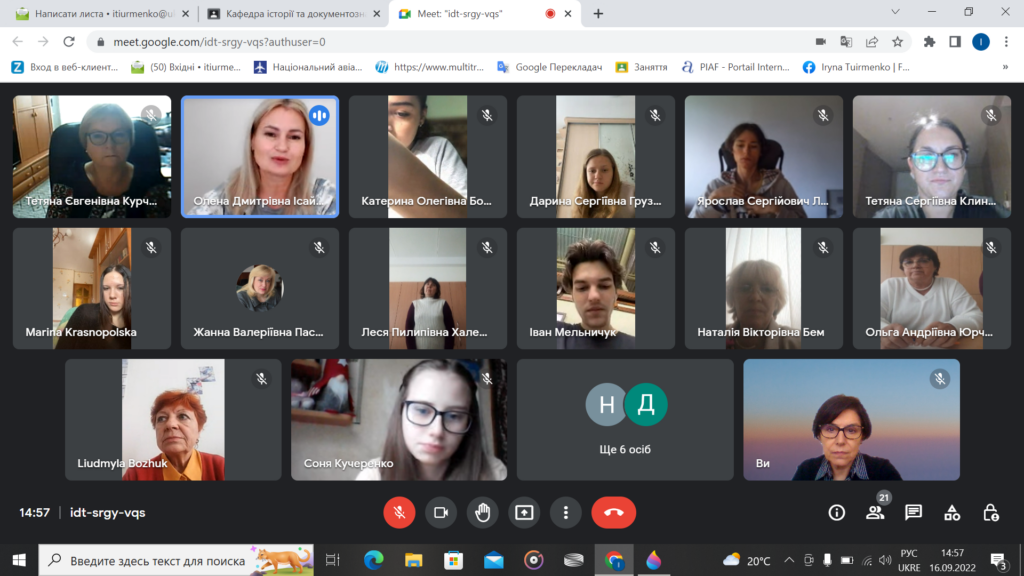The image size is (1024, 576).
Task: Open the in-call chat panel
Action: click(913, 512)
